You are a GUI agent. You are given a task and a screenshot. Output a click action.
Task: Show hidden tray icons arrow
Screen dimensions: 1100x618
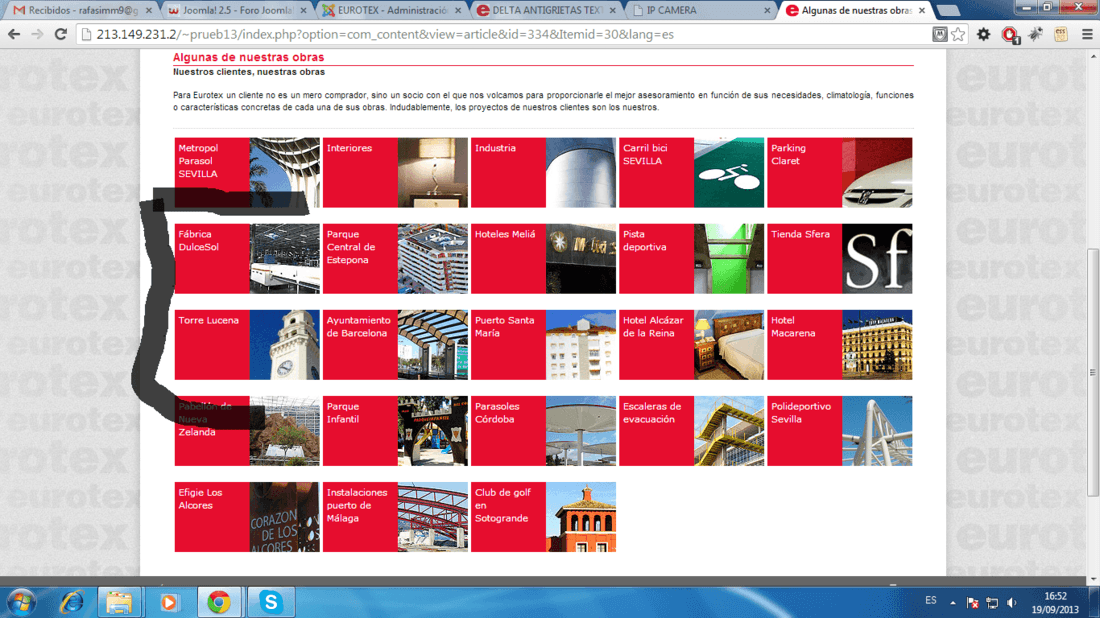click(x=953, y=603)
